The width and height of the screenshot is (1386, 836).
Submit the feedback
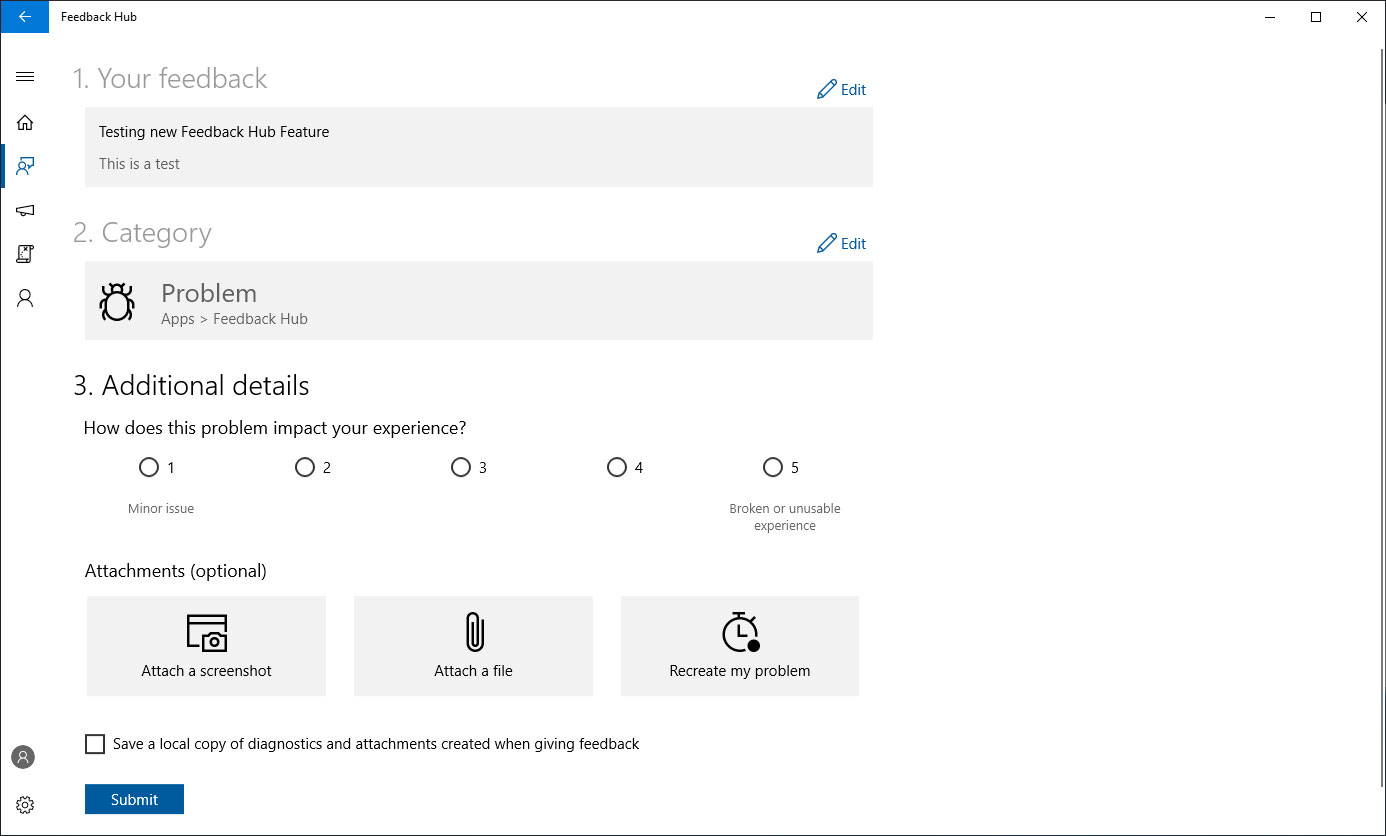(134, 799)
